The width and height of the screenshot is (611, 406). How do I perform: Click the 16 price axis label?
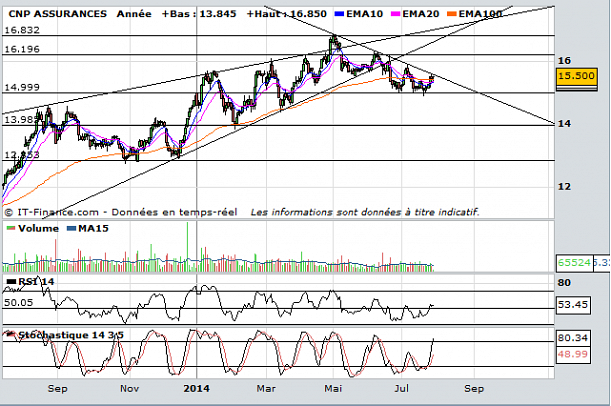click(x=564, y=60)
